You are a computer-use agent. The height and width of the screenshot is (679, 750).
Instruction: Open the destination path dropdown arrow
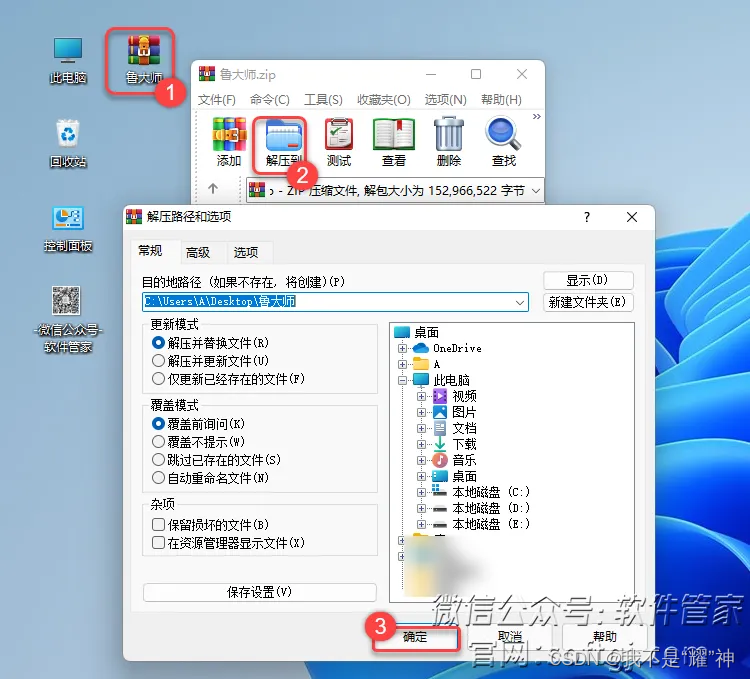(520, 302)
